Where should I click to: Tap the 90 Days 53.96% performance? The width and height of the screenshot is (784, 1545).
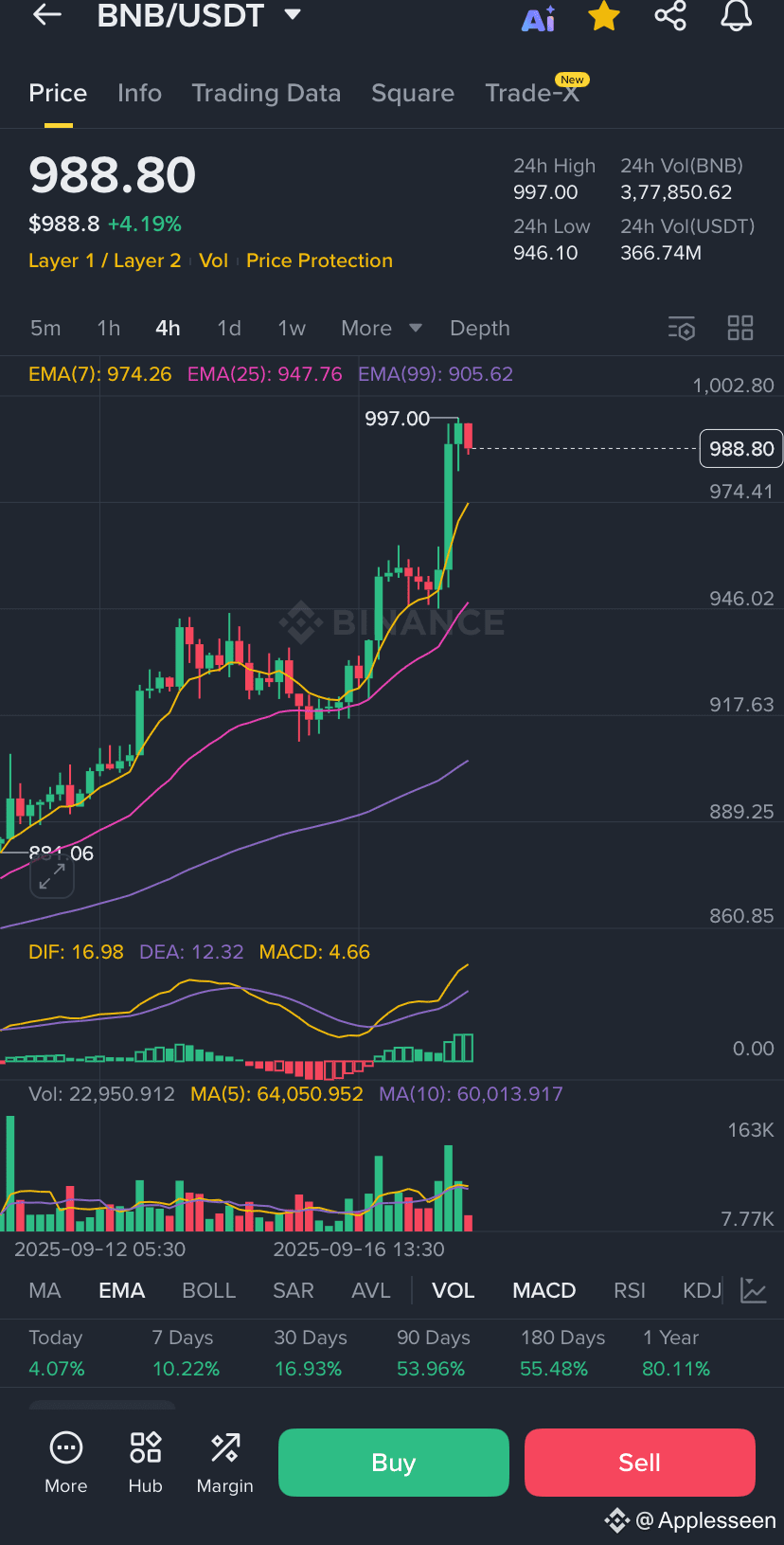click(x=433, y=1353)
